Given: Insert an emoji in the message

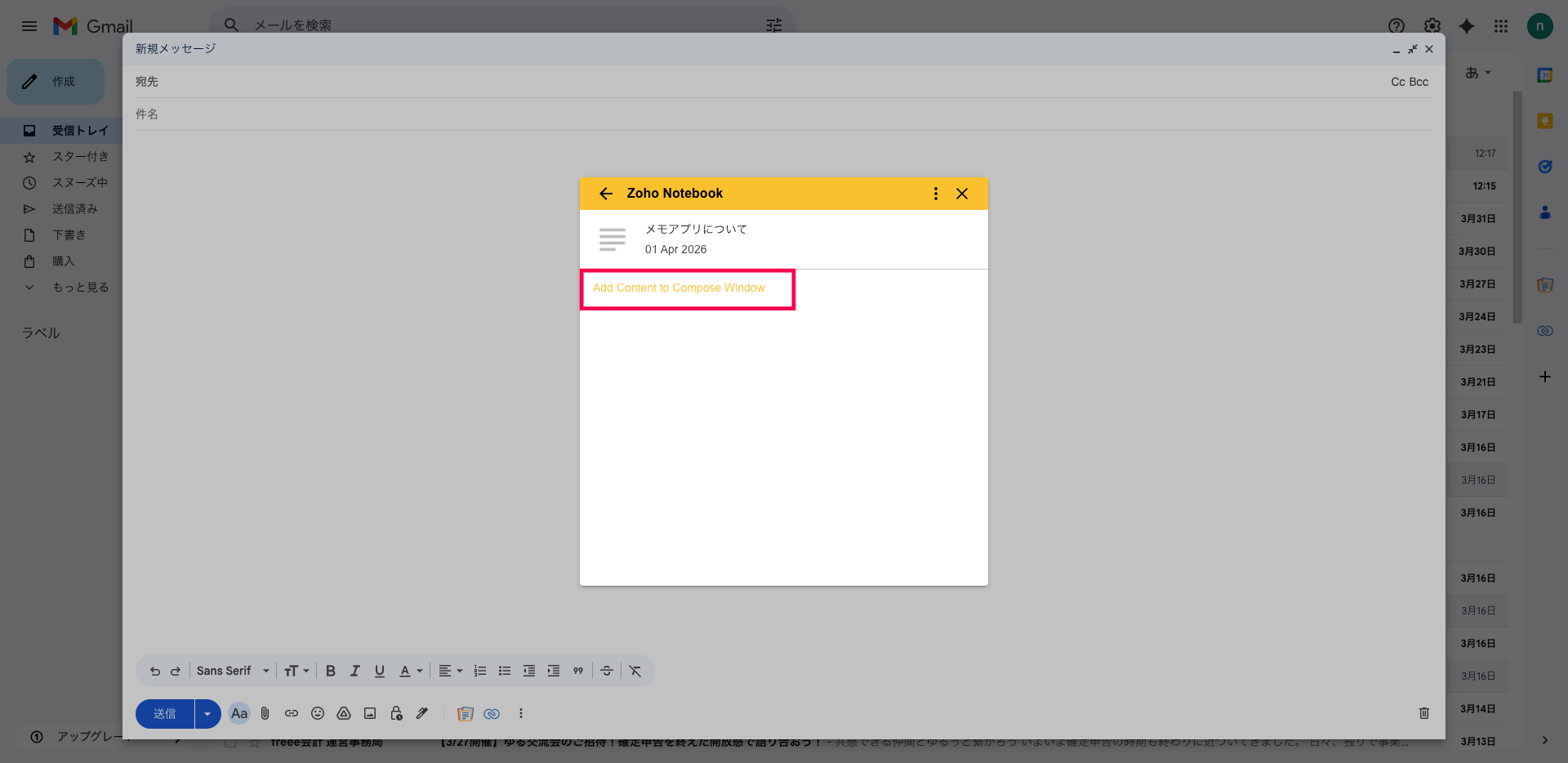Looking at the screenshot, I should (318, 713).
